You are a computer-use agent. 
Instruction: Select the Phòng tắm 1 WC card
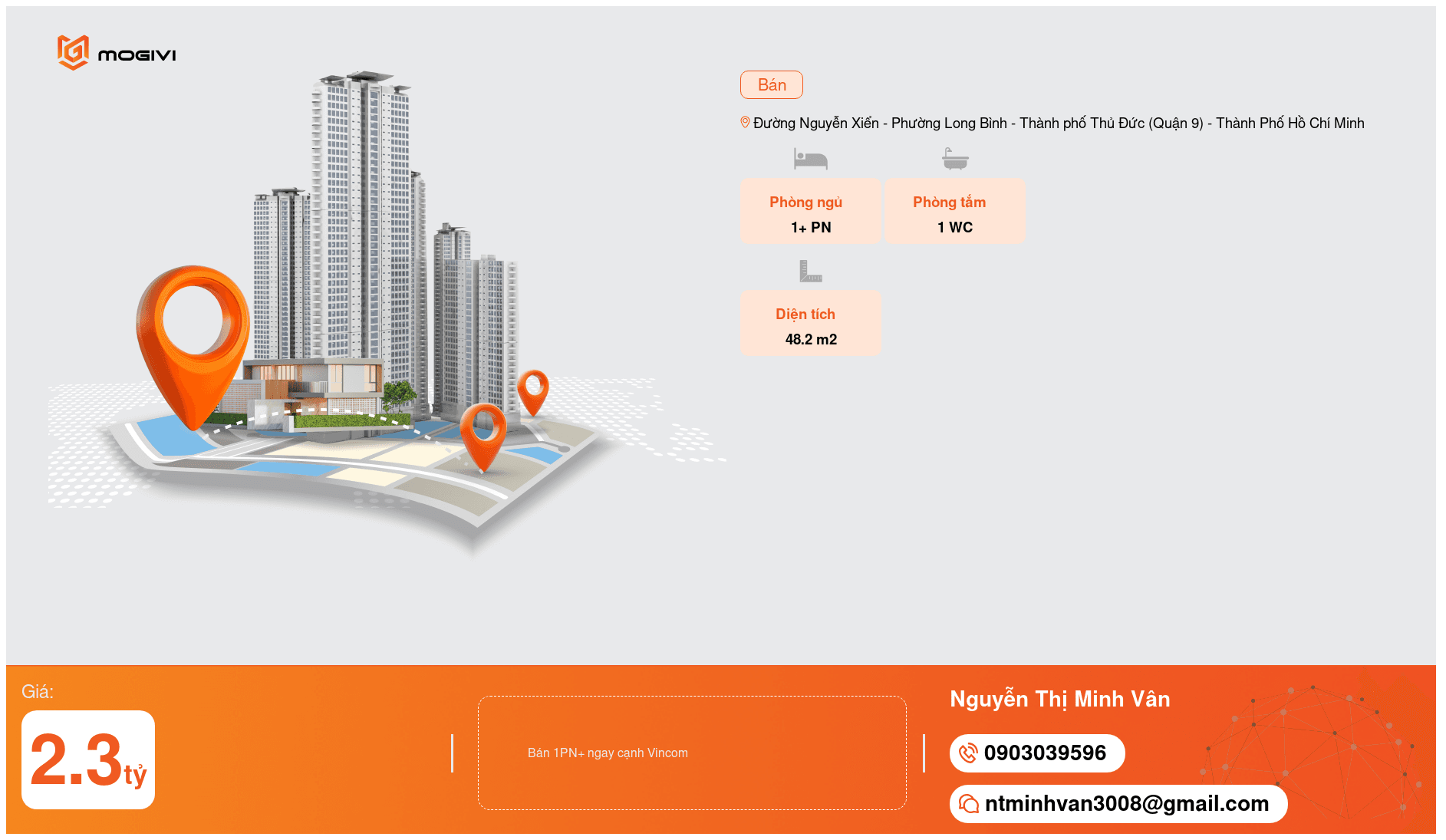tap(955, 212)
